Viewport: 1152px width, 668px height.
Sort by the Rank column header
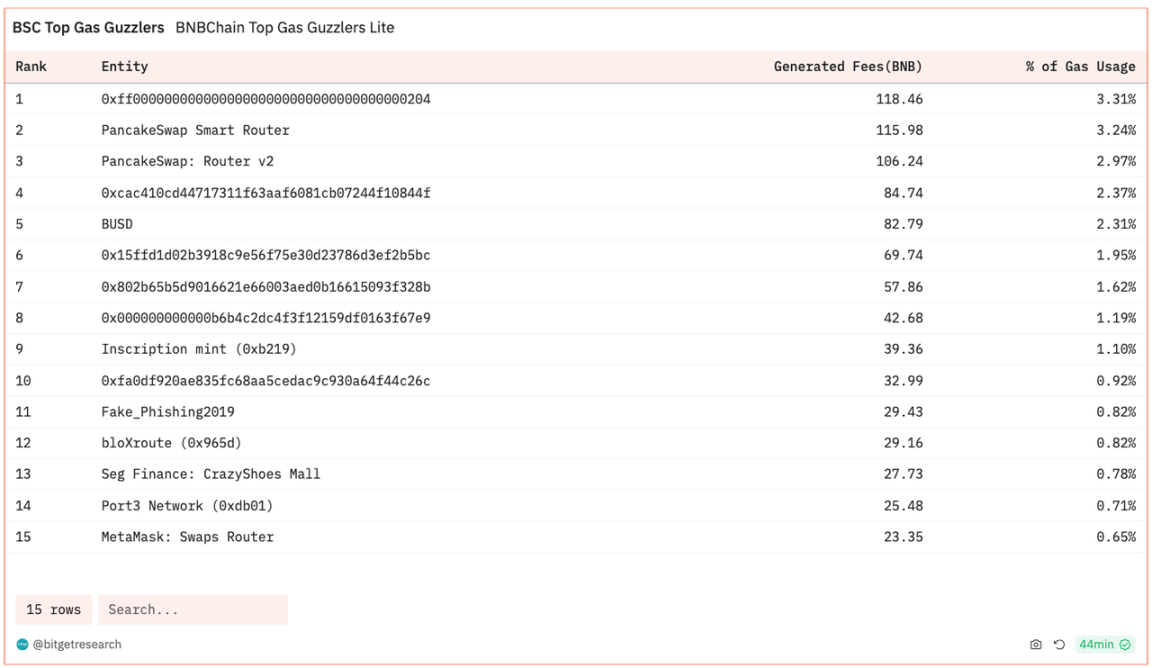31,67
